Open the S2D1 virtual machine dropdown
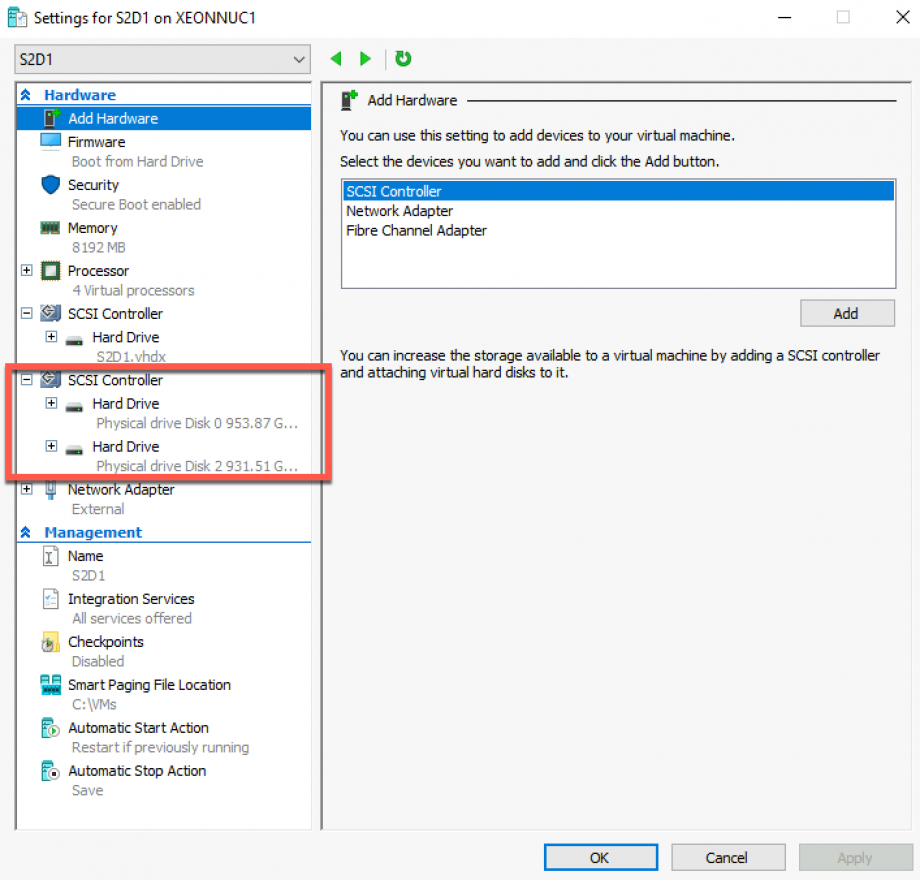Viewport: 920px width, 880px height. 298,59
